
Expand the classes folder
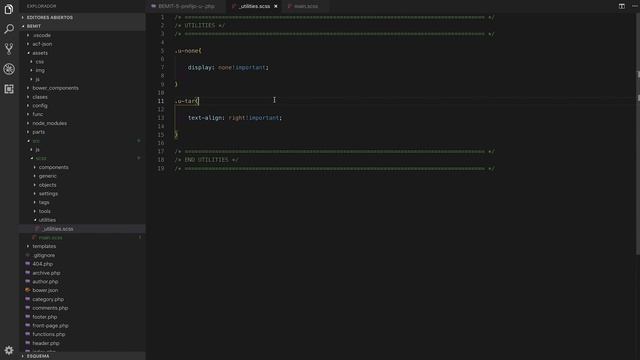(x=40, y=97)
